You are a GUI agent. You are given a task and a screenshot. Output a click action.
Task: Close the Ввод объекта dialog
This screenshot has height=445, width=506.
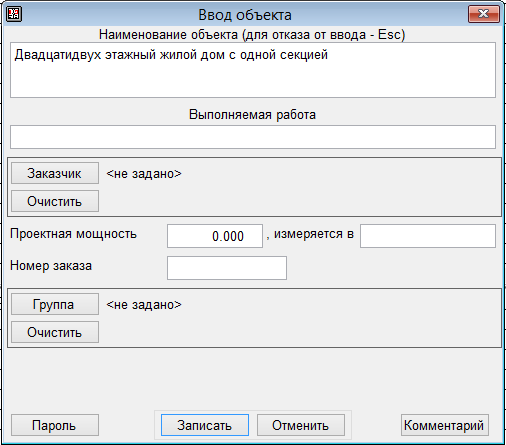pos(484,14)
